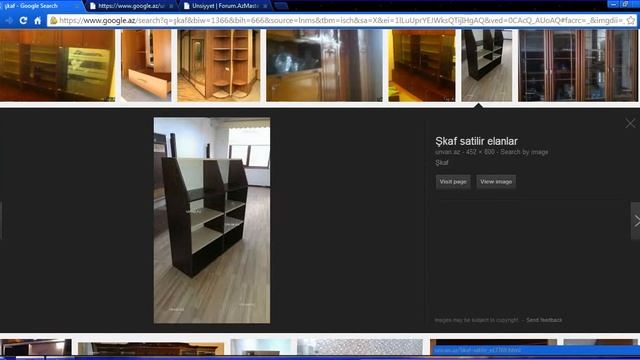Select the small dark shelf thumbnail in top row
This screenshot has height=360, width=640.
coord(487,65)
